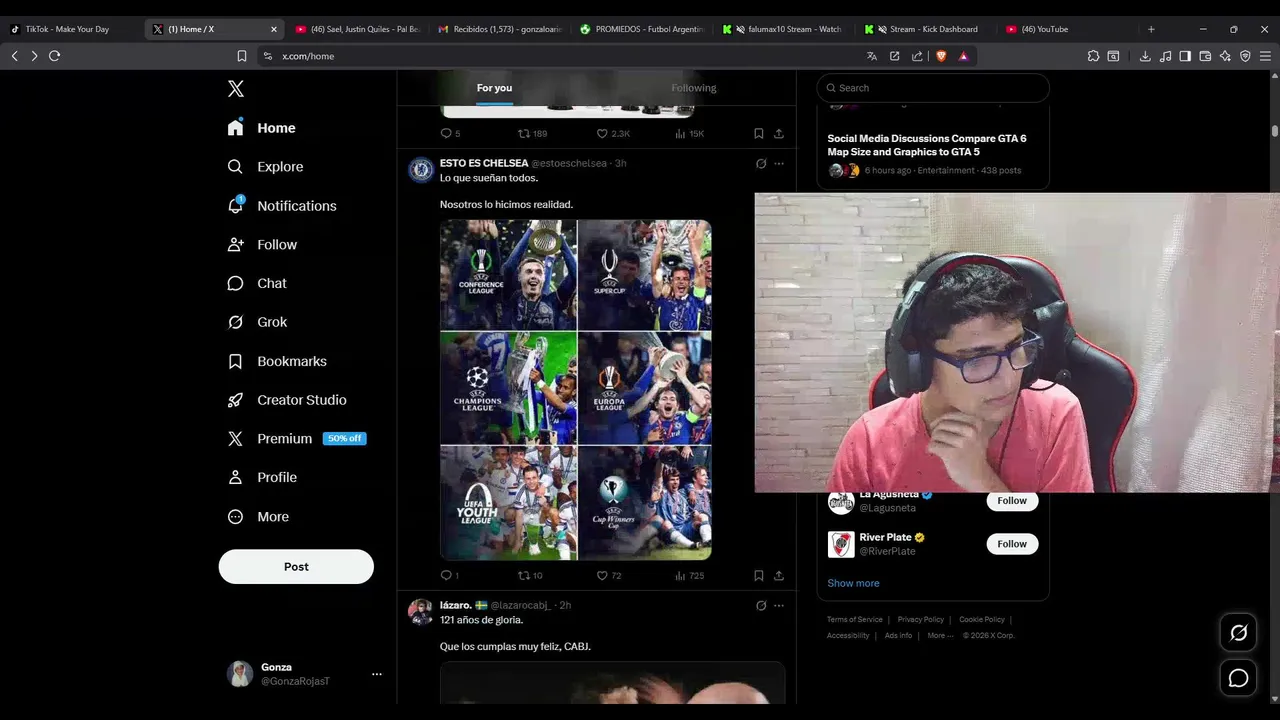
Task: Open the translate page icon
Action: point(872,56)
